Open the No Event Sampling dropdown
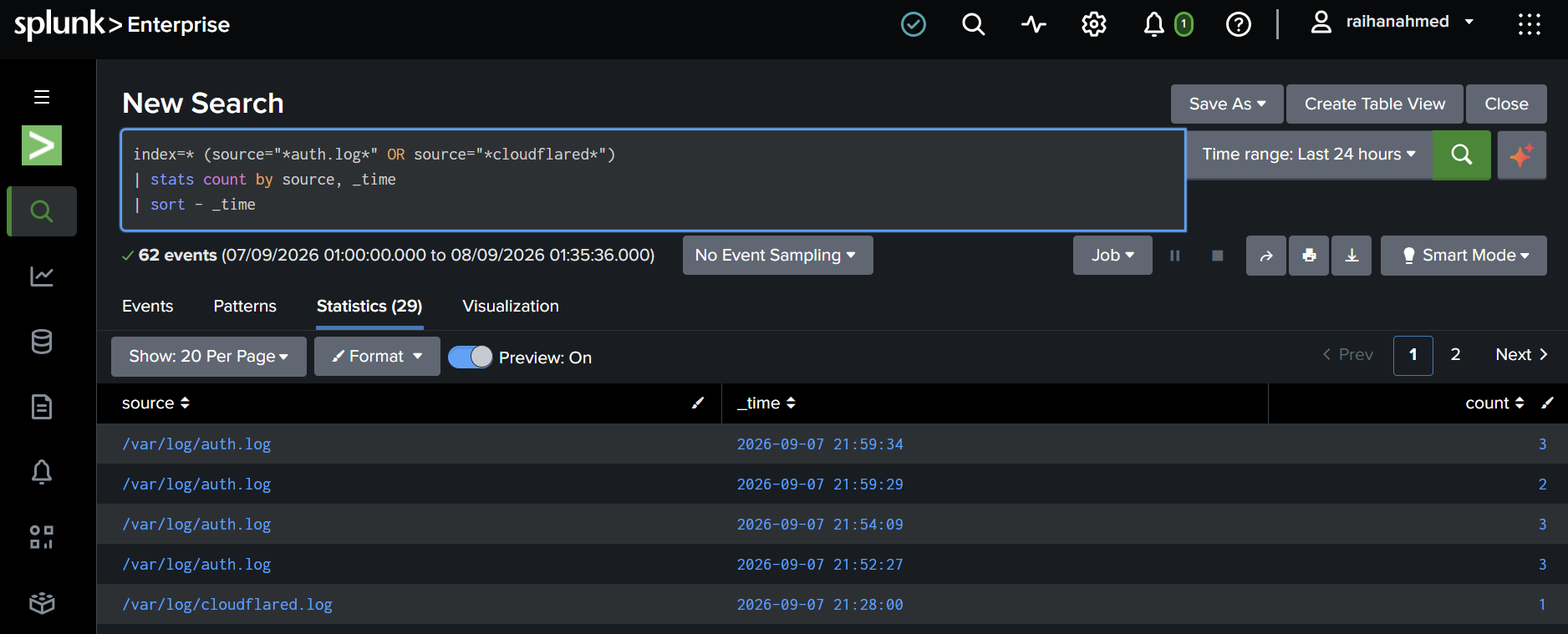The width and height of the screenshot is (1568, 634). click(777, 256)
